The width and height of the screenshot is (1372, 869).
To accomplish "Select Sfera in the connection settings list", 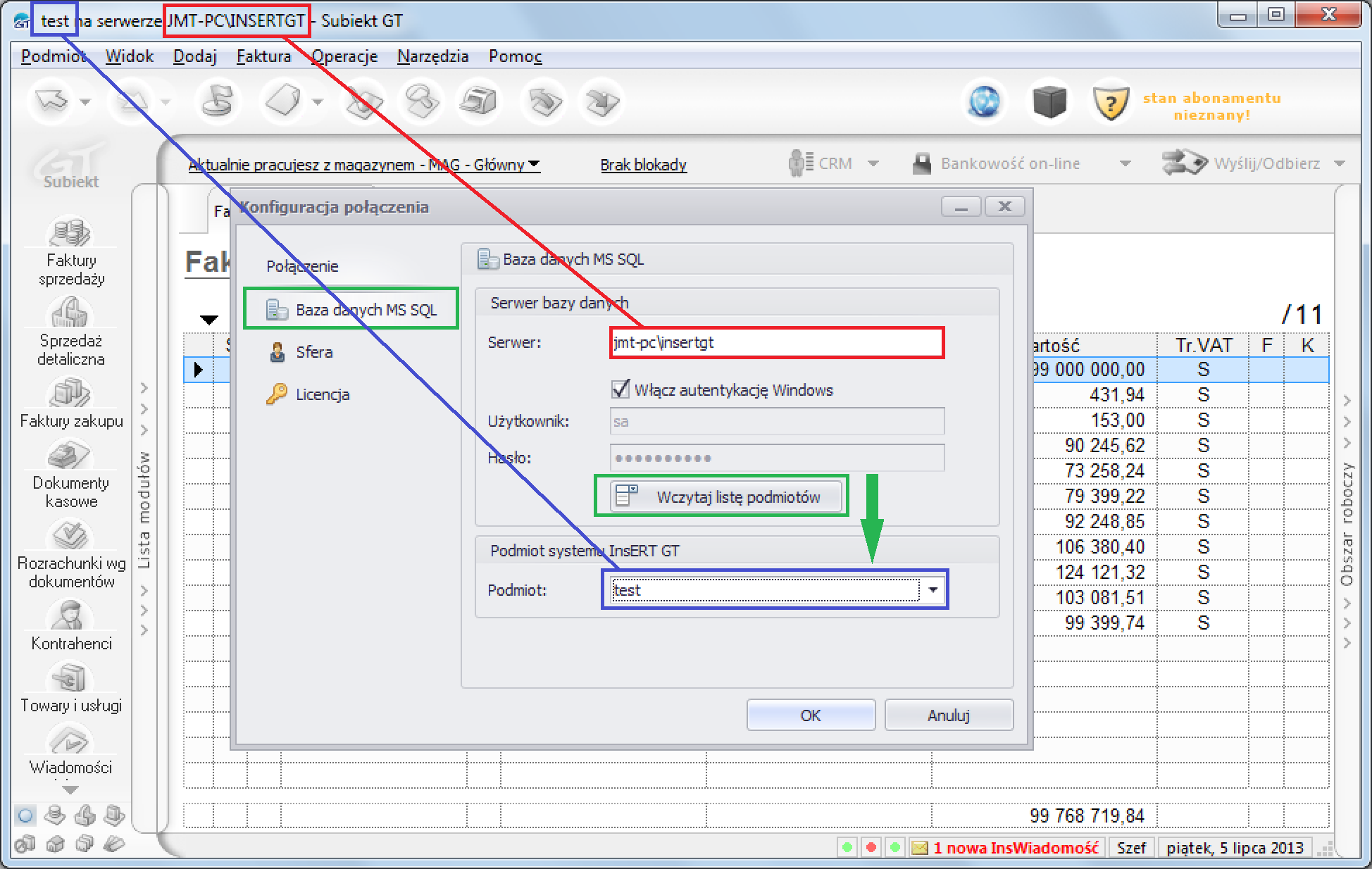I will 300,352.
